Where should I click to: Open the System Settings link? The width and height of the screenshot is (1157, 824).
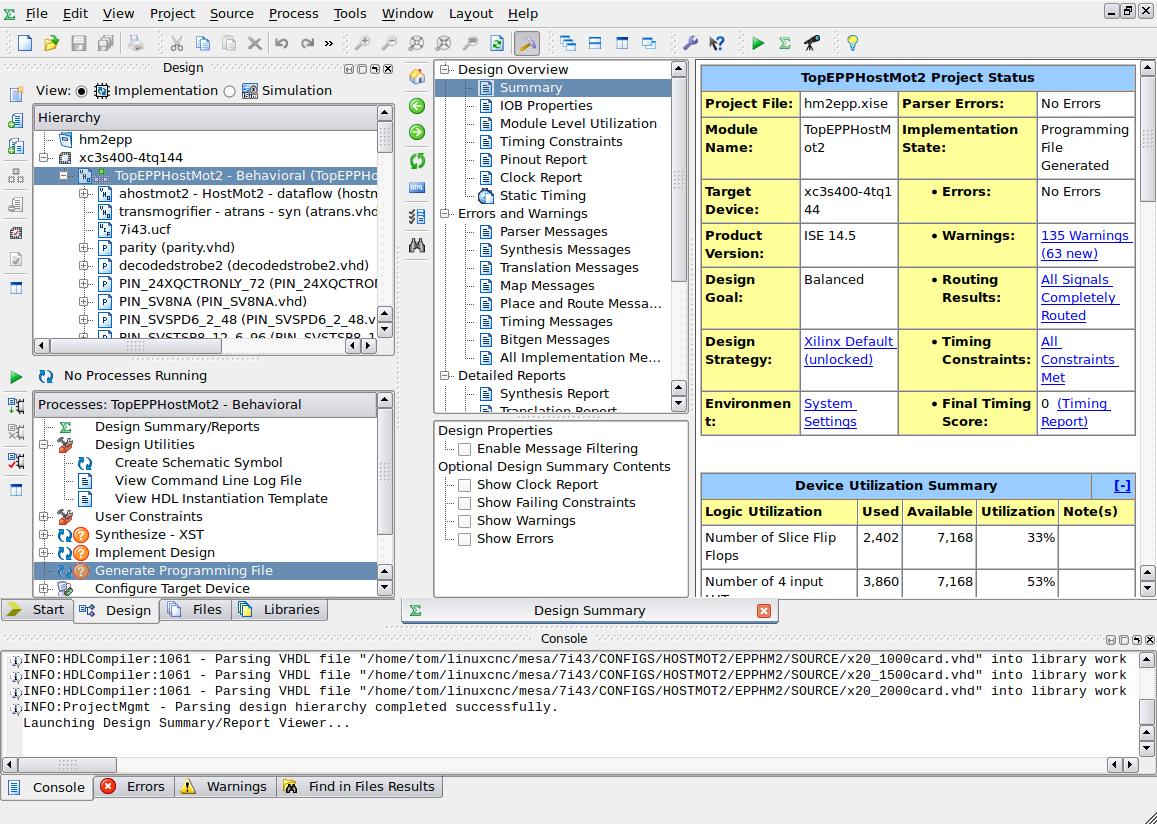click(829, 412)
